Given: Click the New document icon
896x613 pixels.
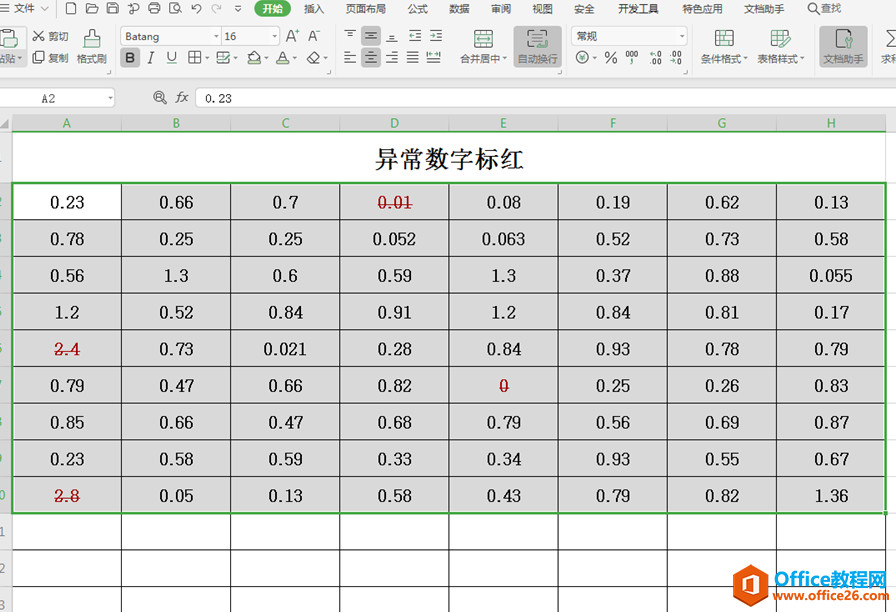Looking at the screenshot, I should 71,8.
